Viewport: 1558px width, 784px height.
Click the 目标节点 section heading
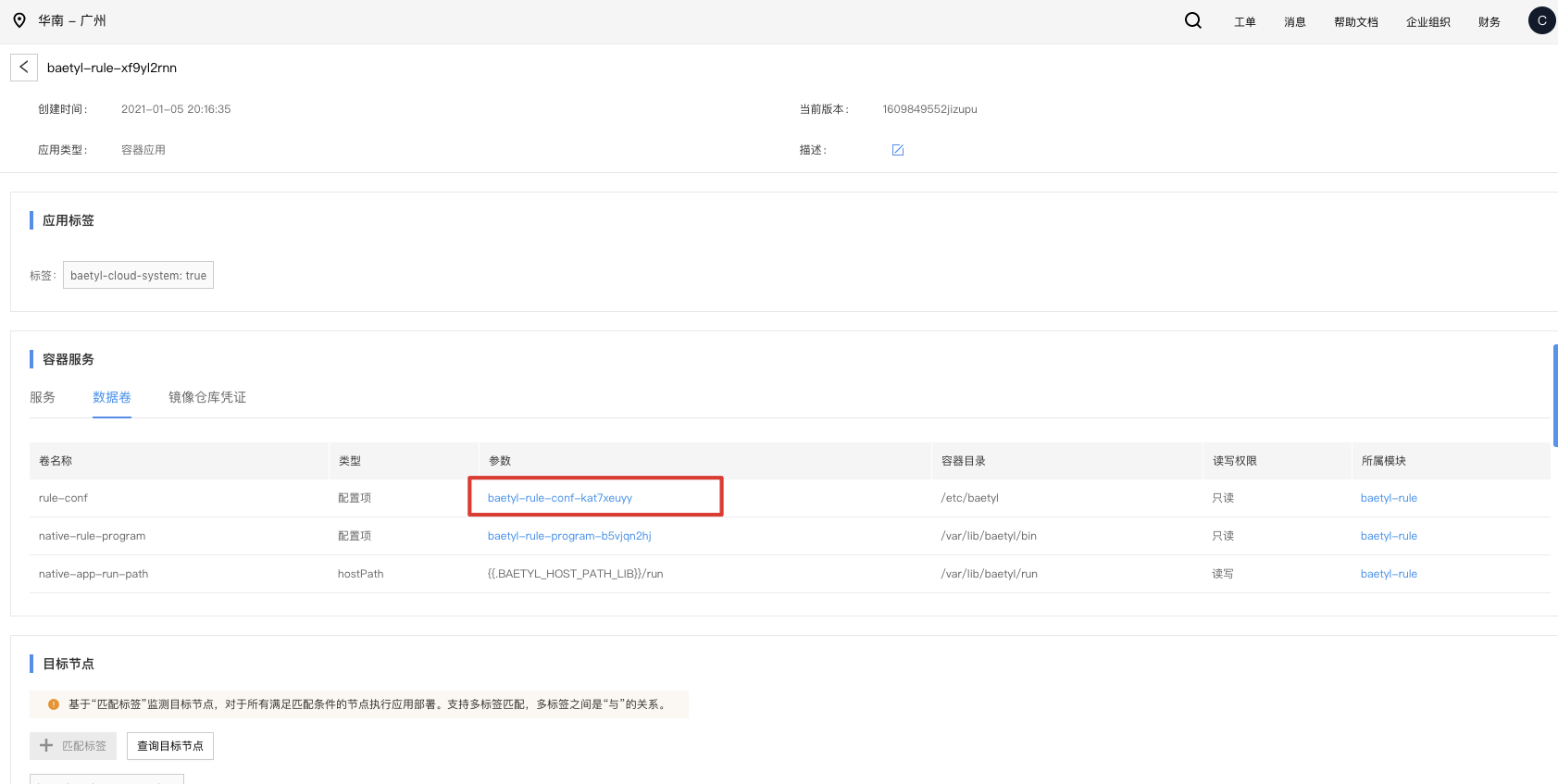coord(69,664)
